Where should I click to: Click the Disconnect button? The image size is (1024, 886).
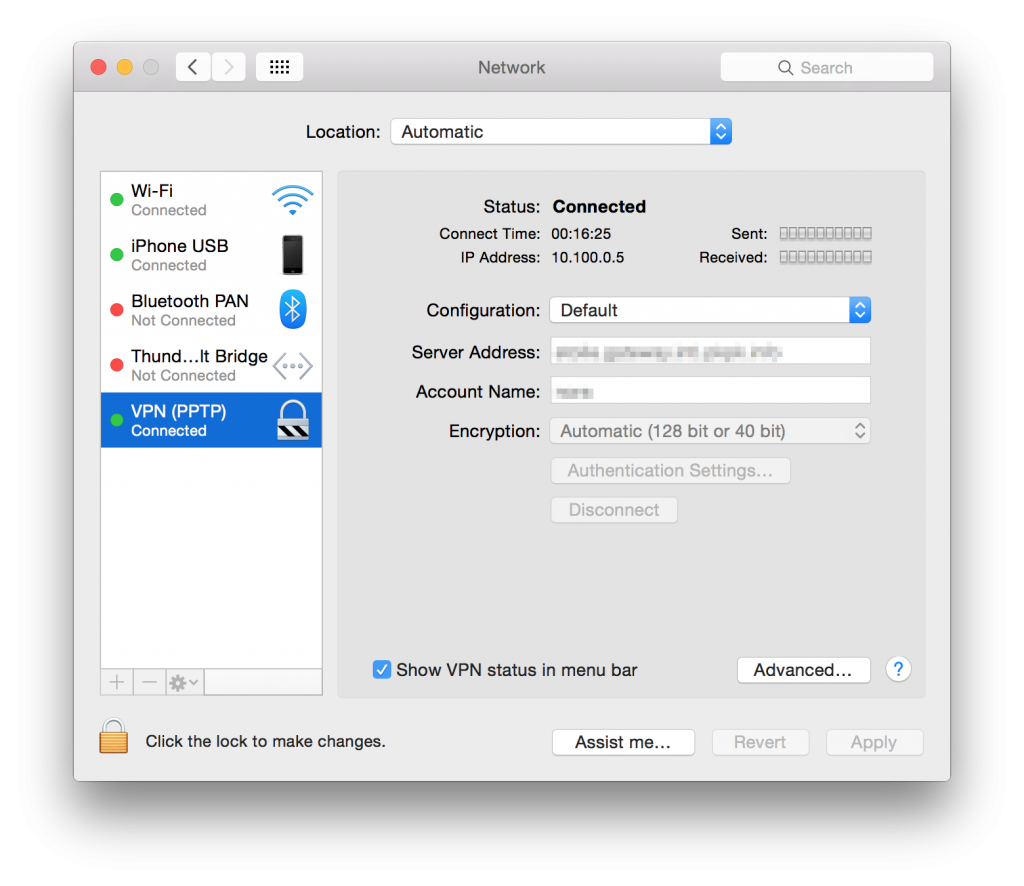point(614,510)
